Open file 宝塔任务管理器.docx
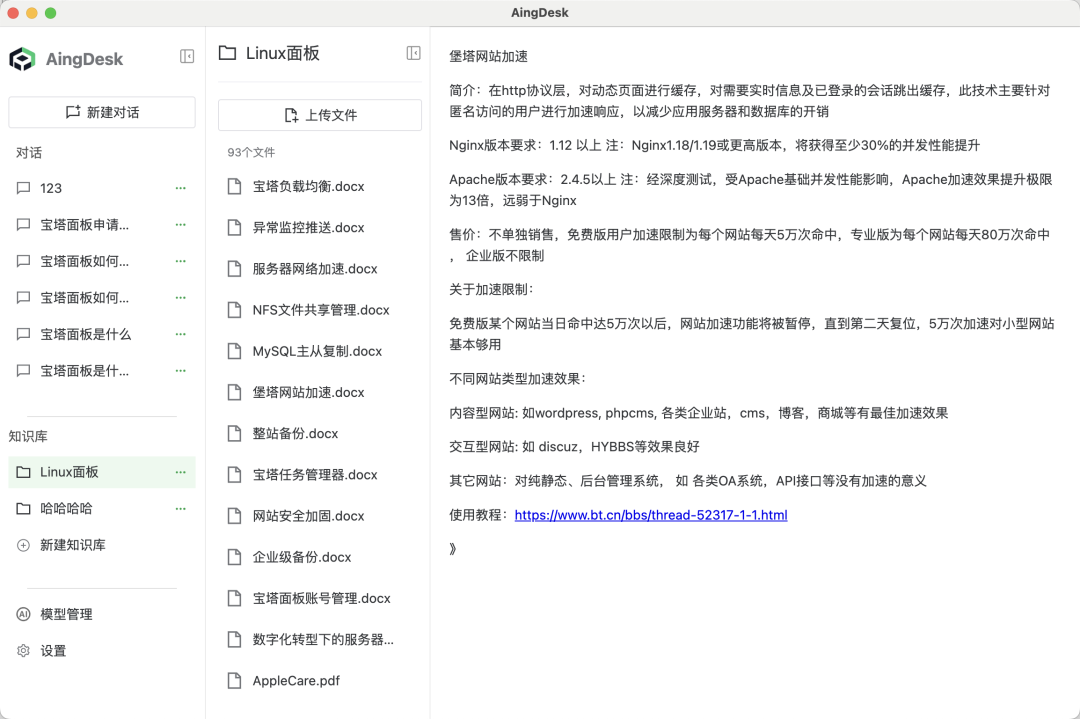 [320, 475]
